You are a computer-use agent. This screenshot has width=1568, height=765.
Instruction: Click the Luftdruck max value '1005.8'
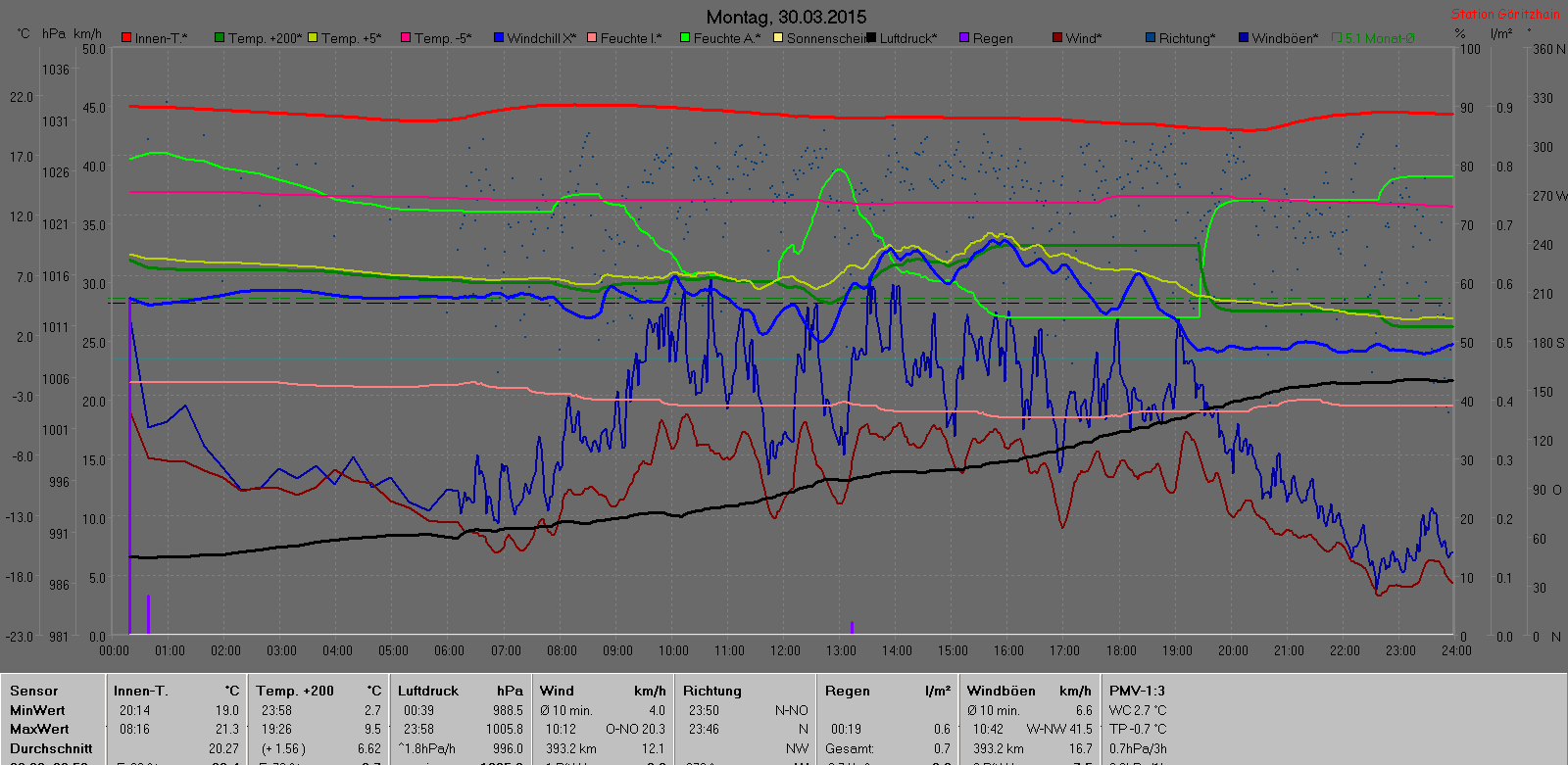[505, 729]
